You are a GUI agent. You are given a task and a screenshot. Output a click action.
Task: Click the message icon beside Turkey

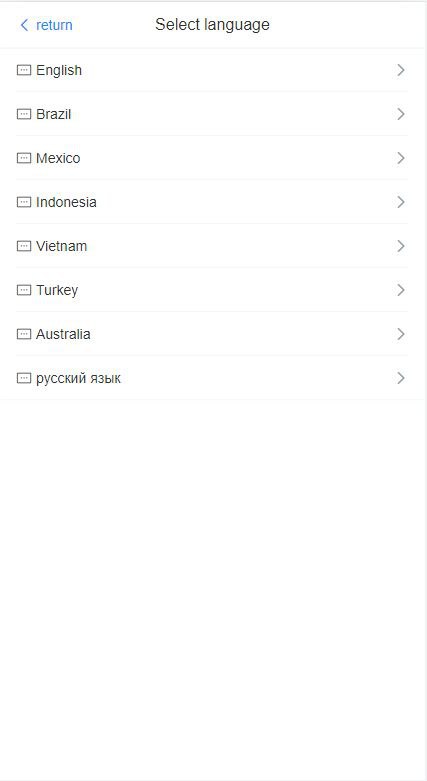pyautogui.click(x=23, y=290)
